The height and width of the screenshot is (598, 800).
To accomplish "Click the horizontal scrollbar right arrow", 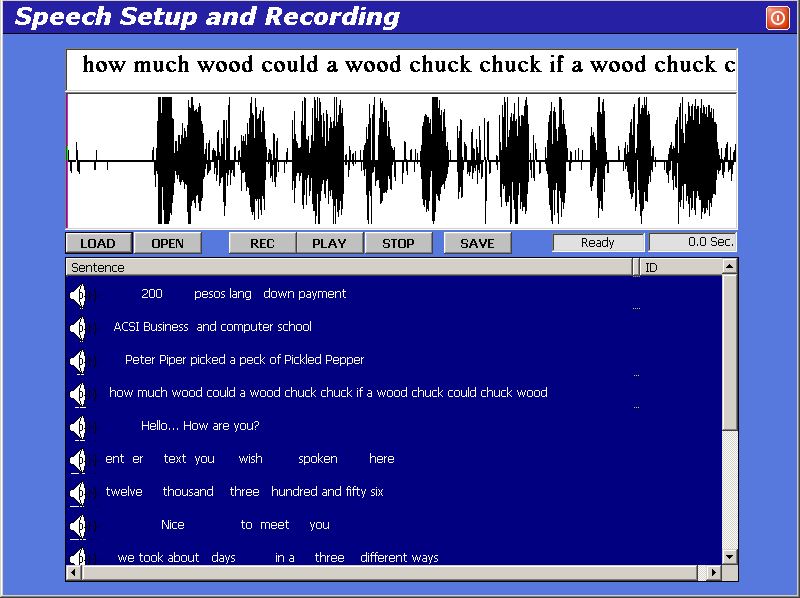I will [x=714, y=572].
